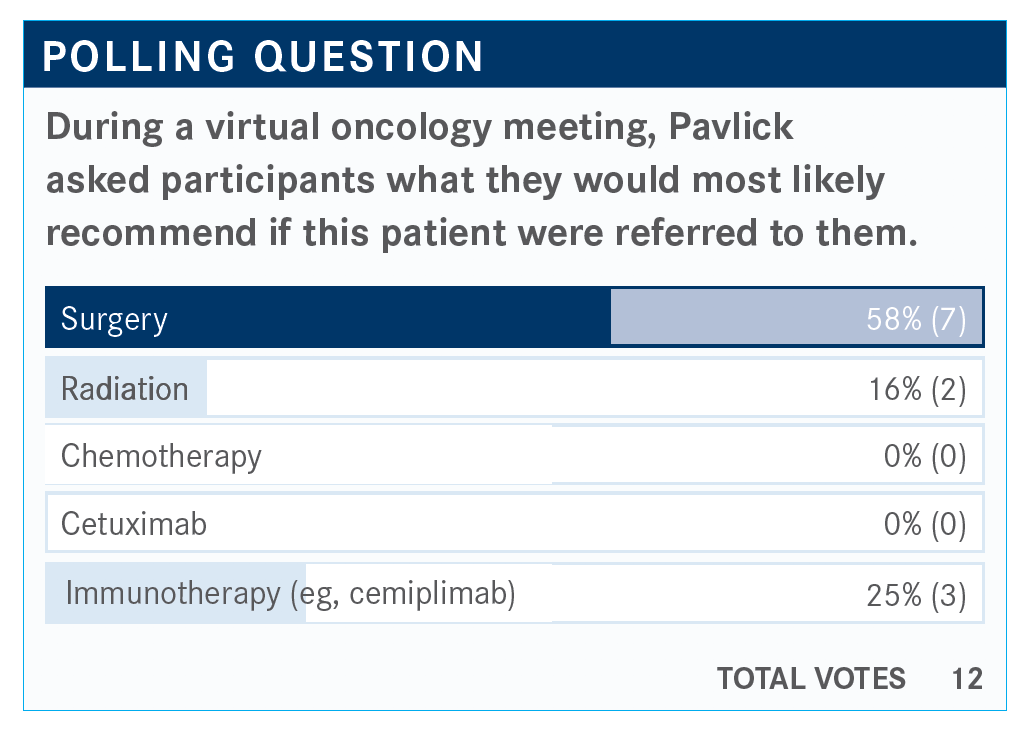Image resolution: width=1030 pixels, height=732 pixels.
Task: Click the 16% (2) result value
Action: [918, 389]
